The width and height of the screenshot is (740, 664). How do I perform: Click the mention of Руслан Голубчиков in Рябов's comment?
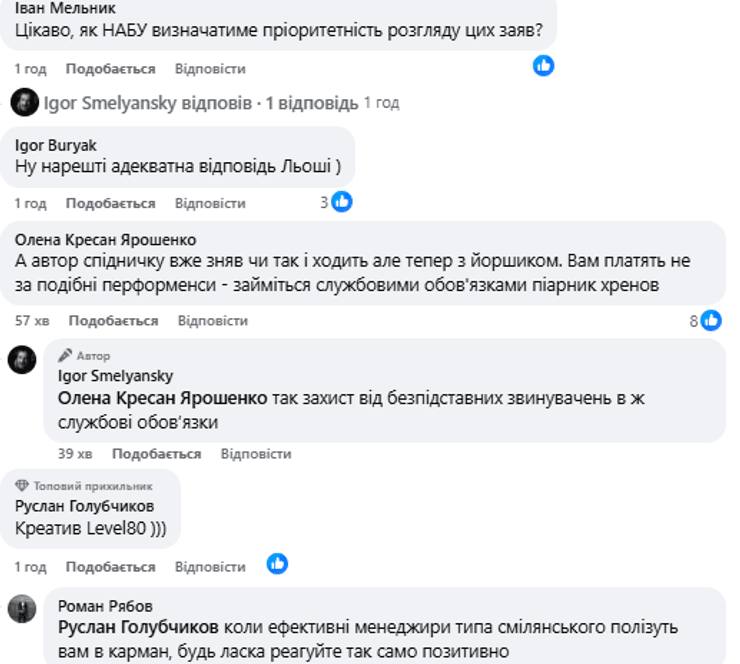(x=138, y=627)
